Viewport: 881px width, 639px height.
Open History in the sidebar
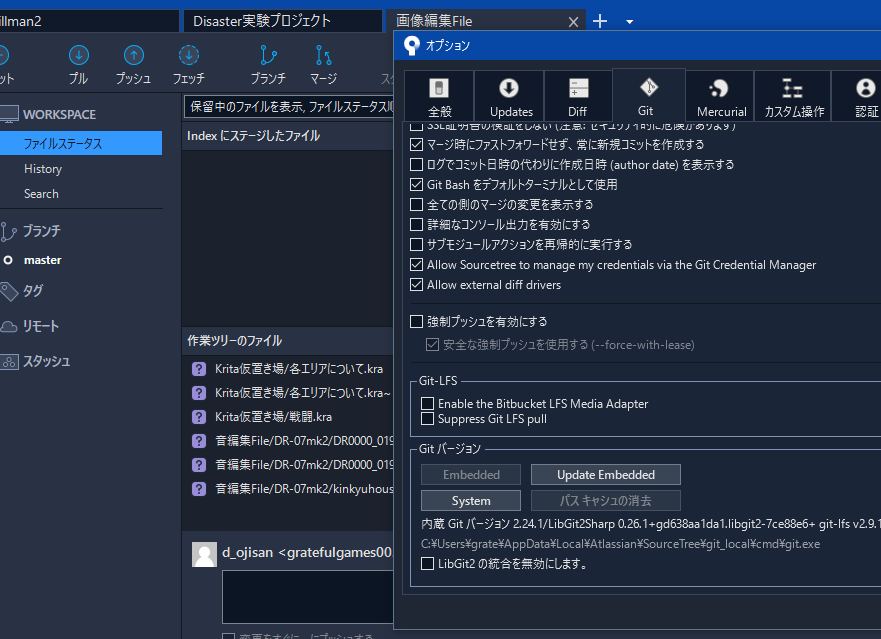(x=43, y=169)
